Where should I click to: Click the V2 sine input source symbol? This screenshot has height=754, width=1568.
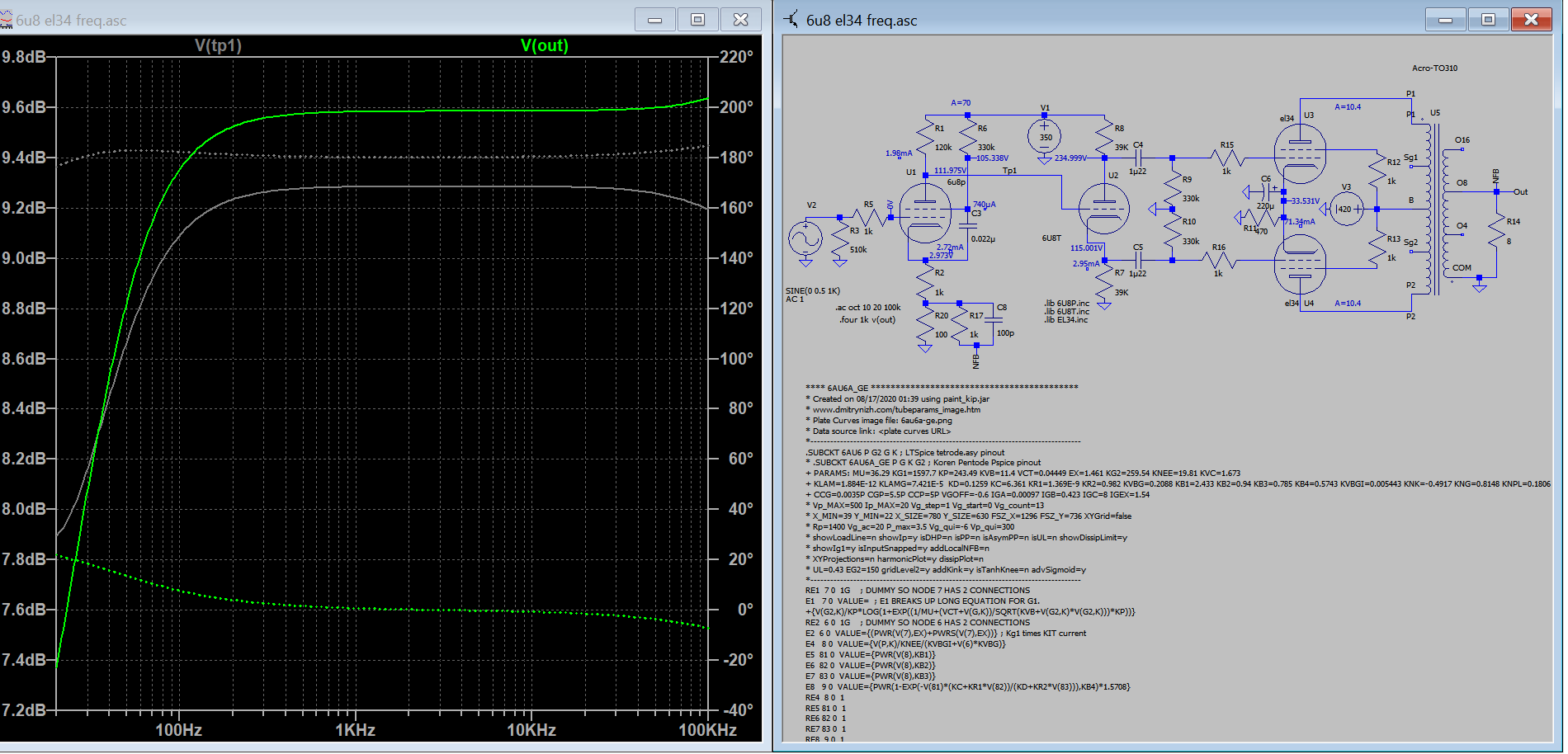click(805, 239)
